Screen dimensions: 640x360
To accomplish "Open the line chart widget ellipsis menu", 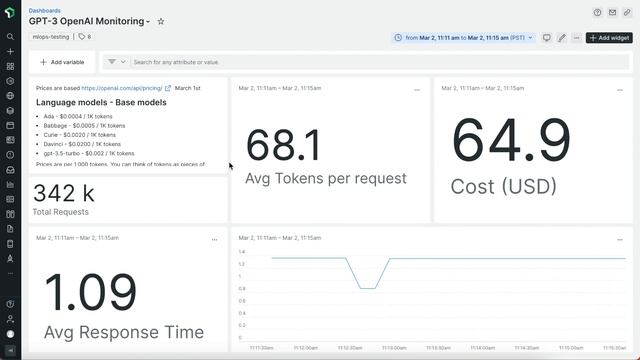I will 620,240.
